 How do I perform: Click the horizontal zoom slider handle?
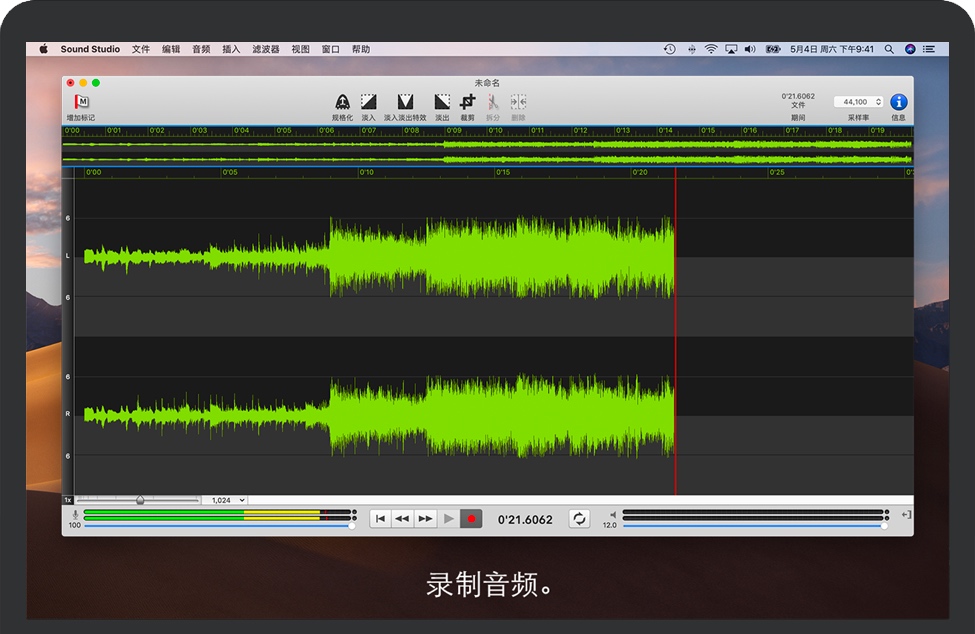click(140, 500)
